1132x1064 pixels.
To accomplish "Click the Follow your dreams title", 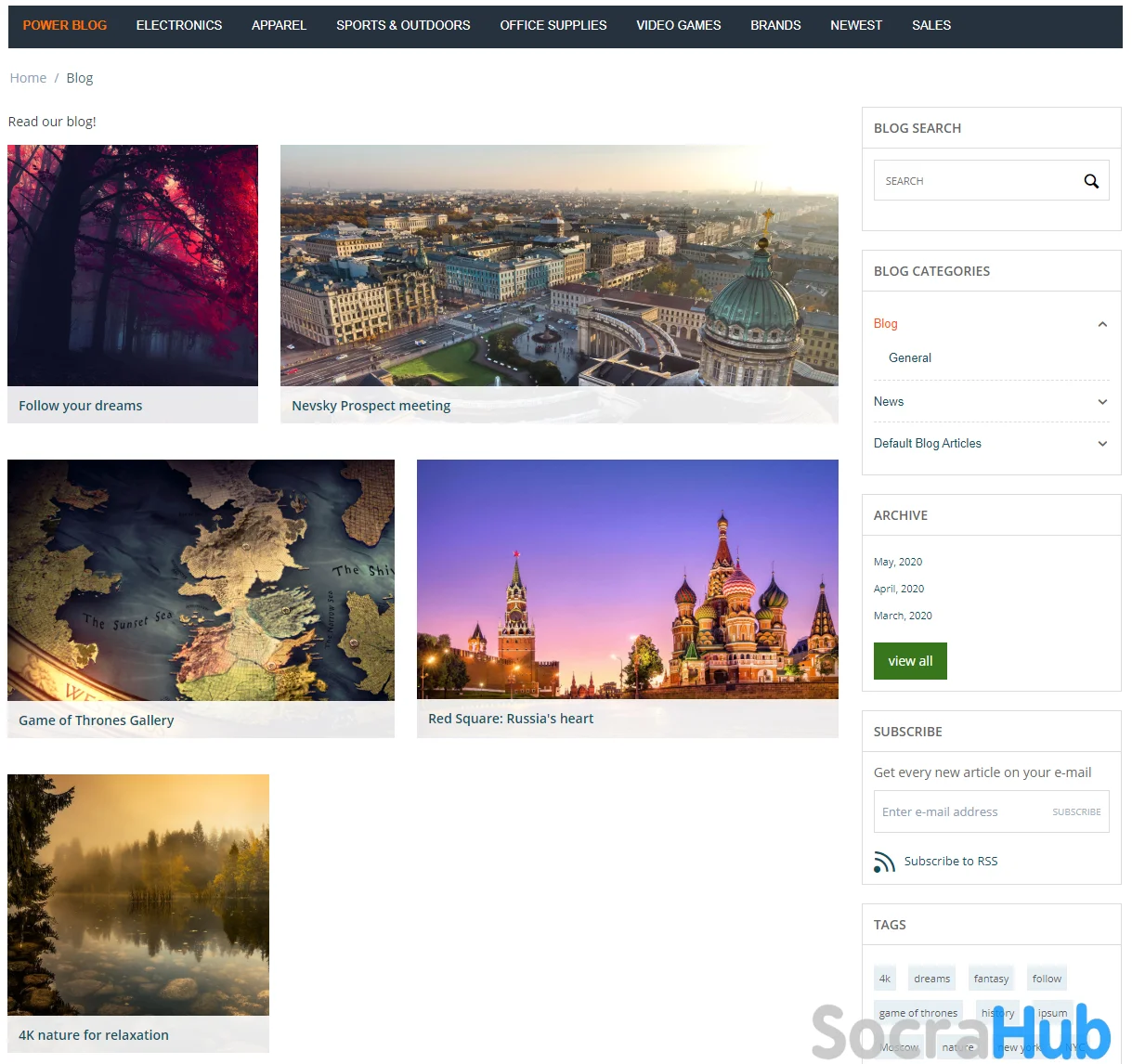I will click(81, 406).
